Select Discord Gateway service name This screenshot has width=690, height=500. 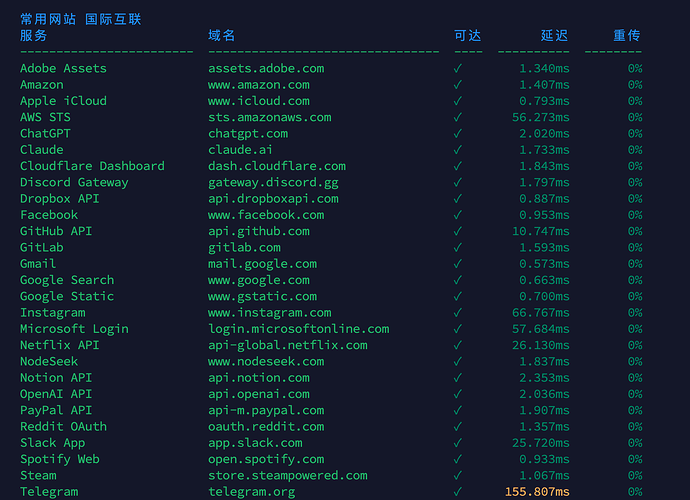(74, 183)
